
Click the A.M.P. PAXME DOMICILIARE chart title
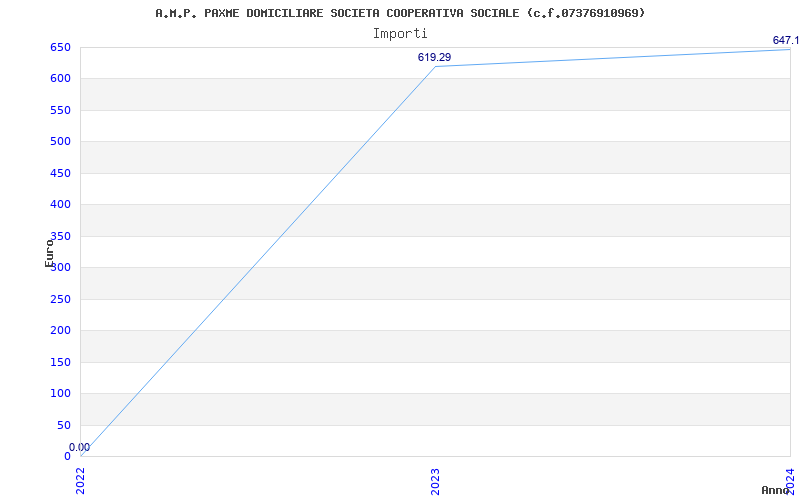[x=400, y=13]
